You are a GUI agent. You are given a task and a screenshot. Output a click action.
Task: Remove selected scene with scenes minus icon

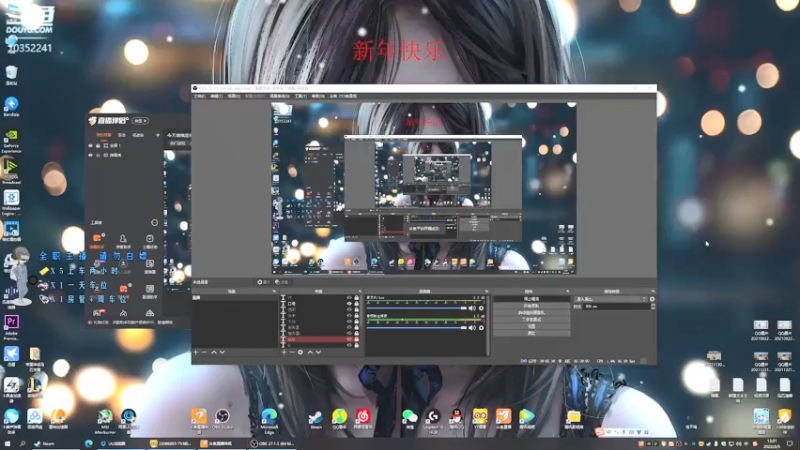[204, 352]
